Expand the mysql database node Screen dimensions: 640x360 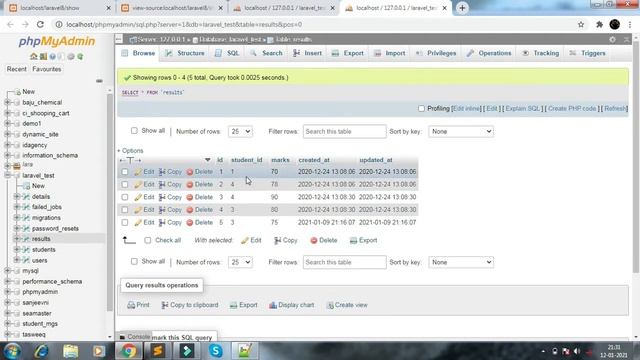coord(7,271)
